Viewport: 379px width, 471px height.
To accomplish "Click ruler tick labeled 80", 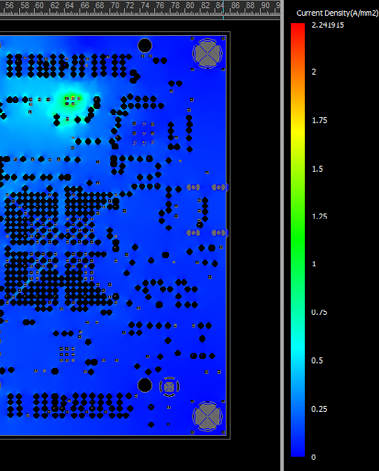I will click(190, 6).
